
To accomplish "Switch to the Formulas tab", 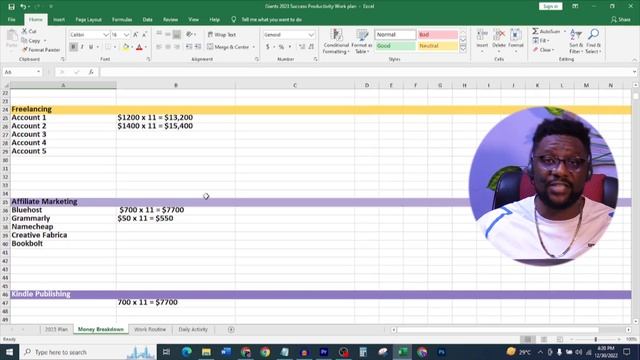I will (122, 20).
